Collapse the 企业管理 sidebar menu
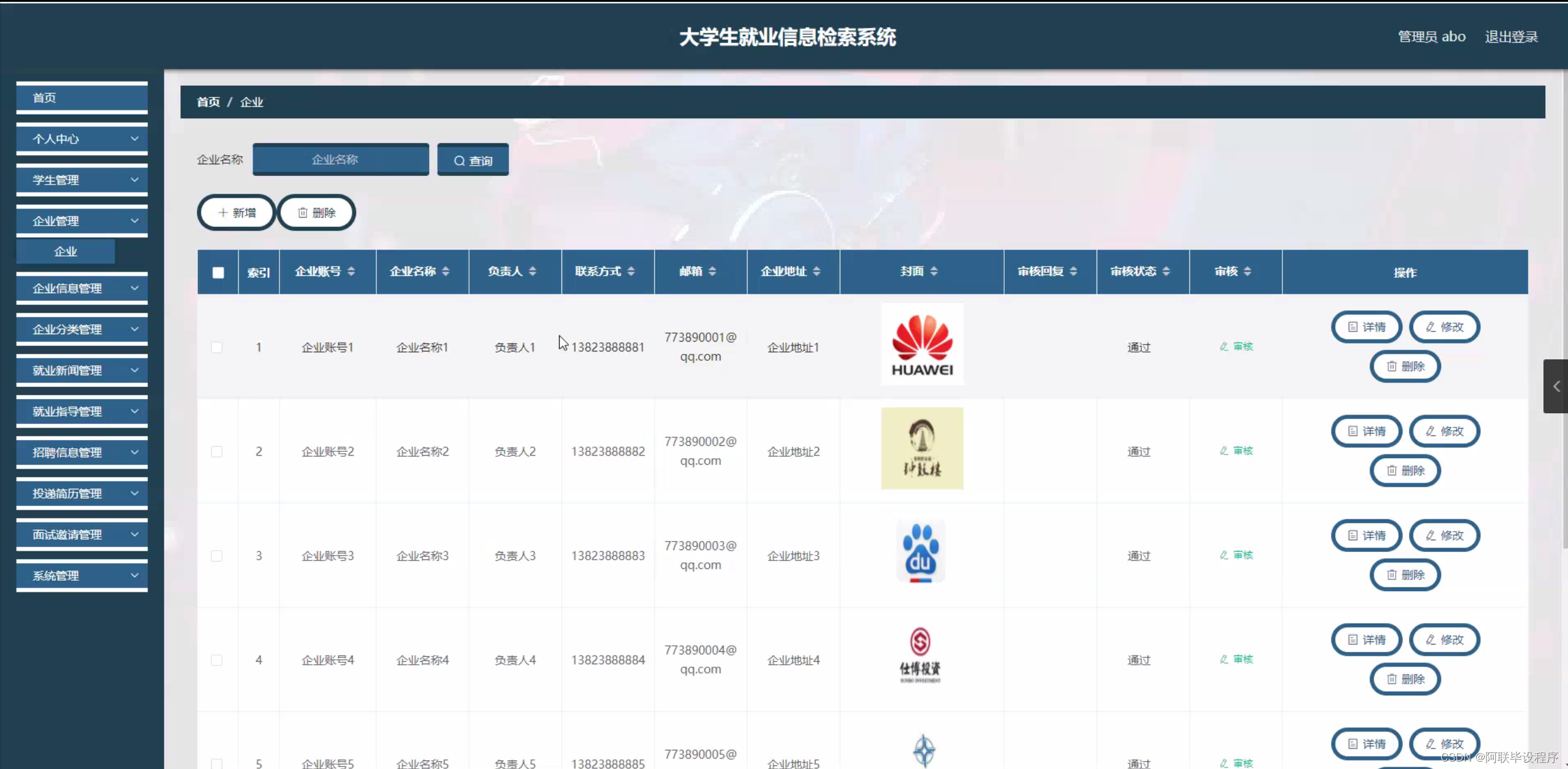The width and height of the screenshot is (1568, 769). point(82,221)
